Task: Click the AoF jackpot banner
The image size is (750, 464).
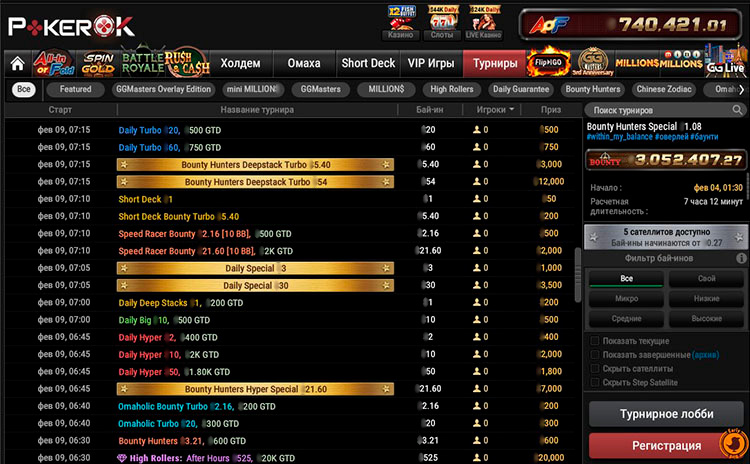Action: pyautogui.click(x=630, y=24)
